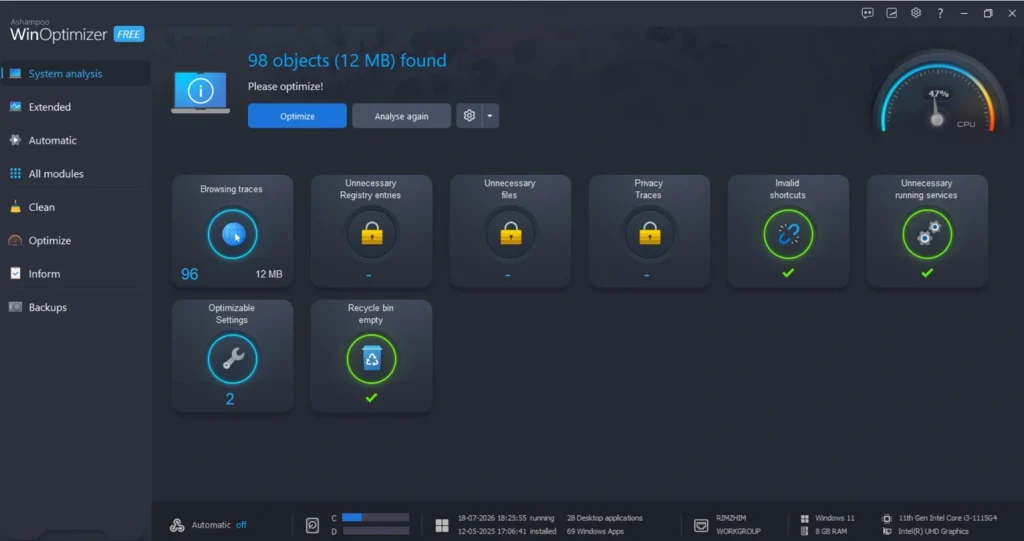Open the Optimize section in sidebar
This screenshot has height=541, width=1024.
coord(76,240)
